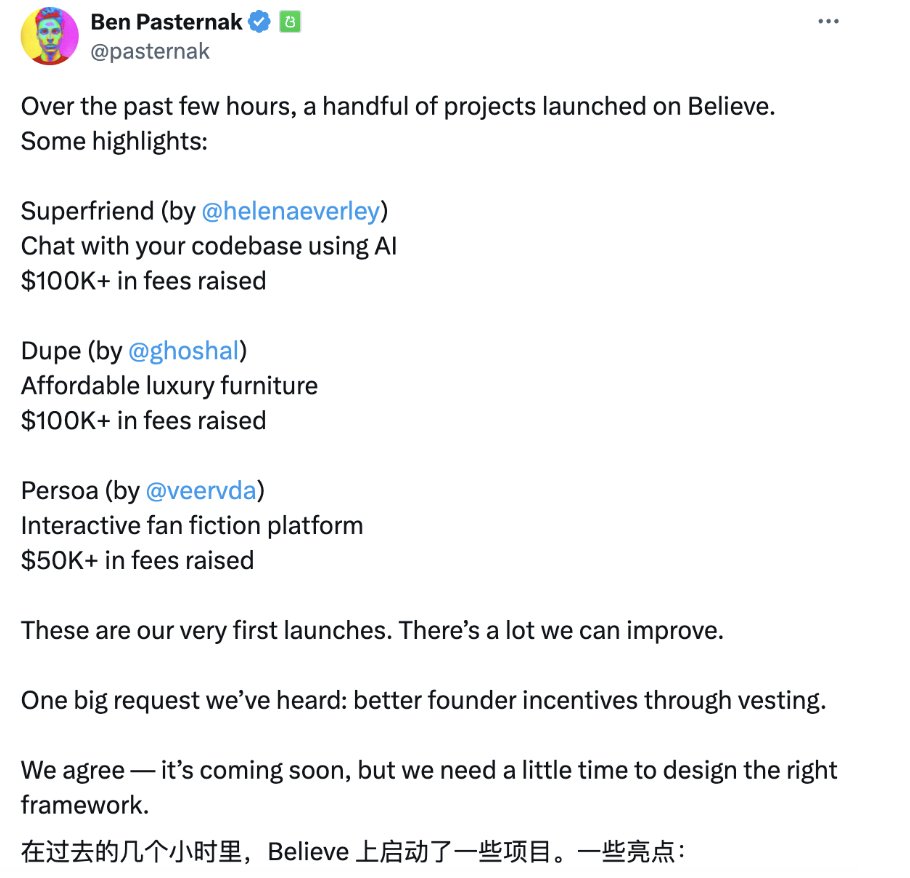Image resolution: width=910 pixels, height=878 pixels.
Task: Open the three-dot more options menu
Action: pyautogui.click(x=828, y=21)
